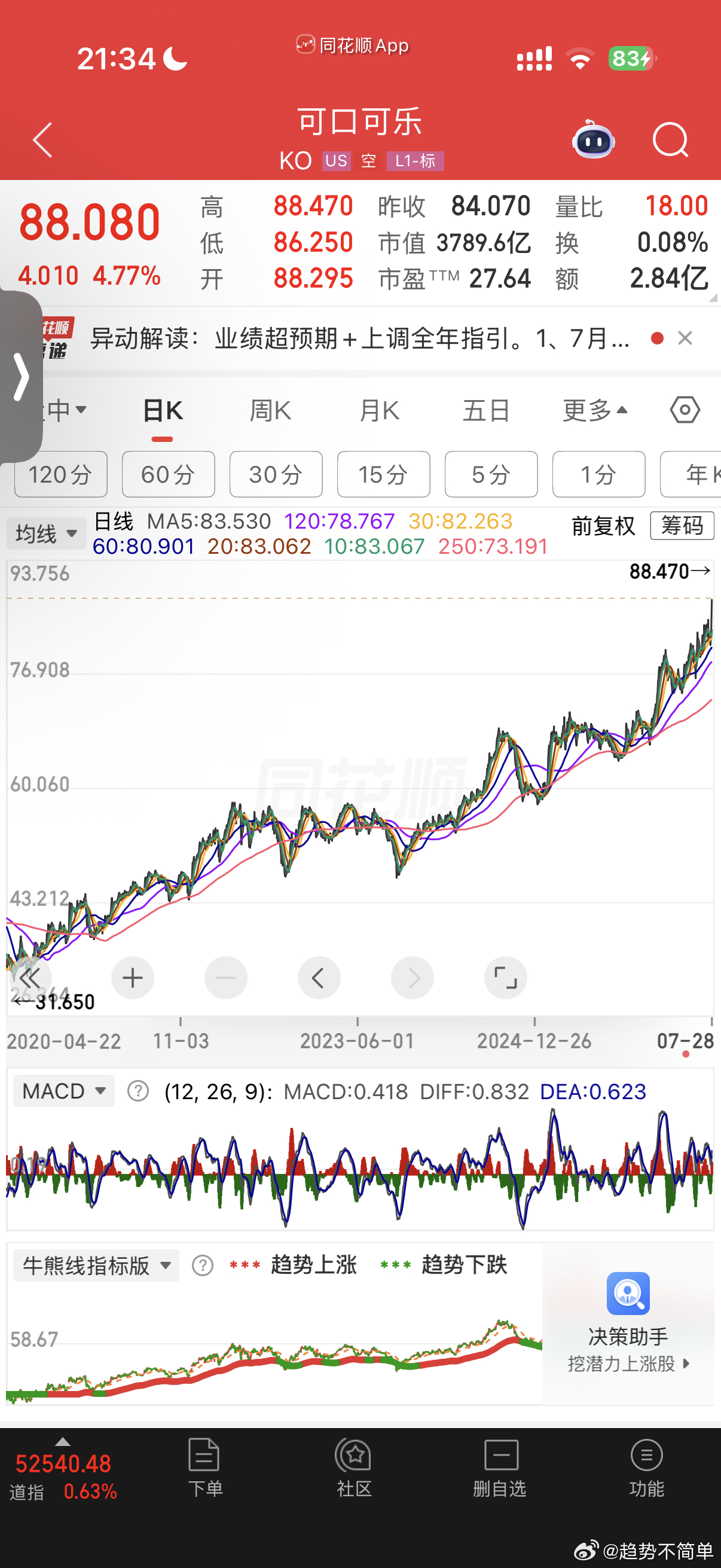This screenshot has width=721, height=1568.
Task: Tap 删自选 remove from watchlist
Action: point(500,1468)
